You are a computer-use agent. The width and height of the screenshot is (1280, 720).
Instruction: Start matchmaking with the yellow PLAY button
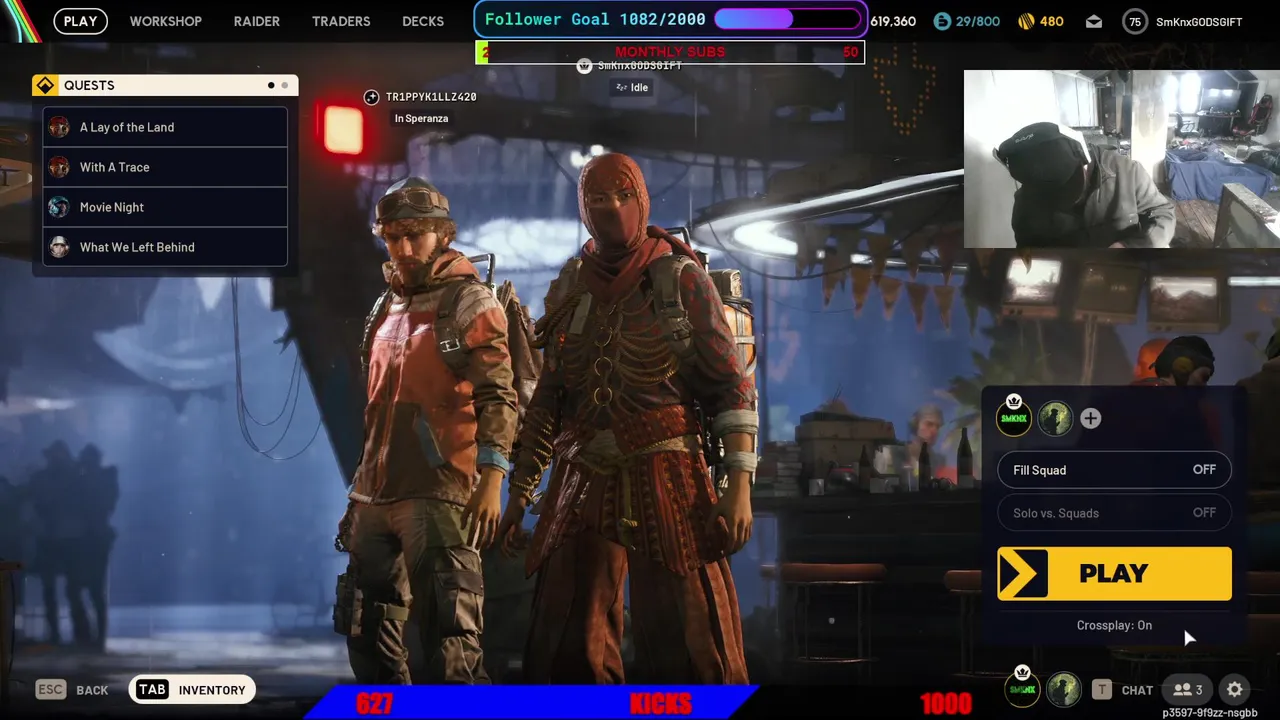[x=1114, y=574]
